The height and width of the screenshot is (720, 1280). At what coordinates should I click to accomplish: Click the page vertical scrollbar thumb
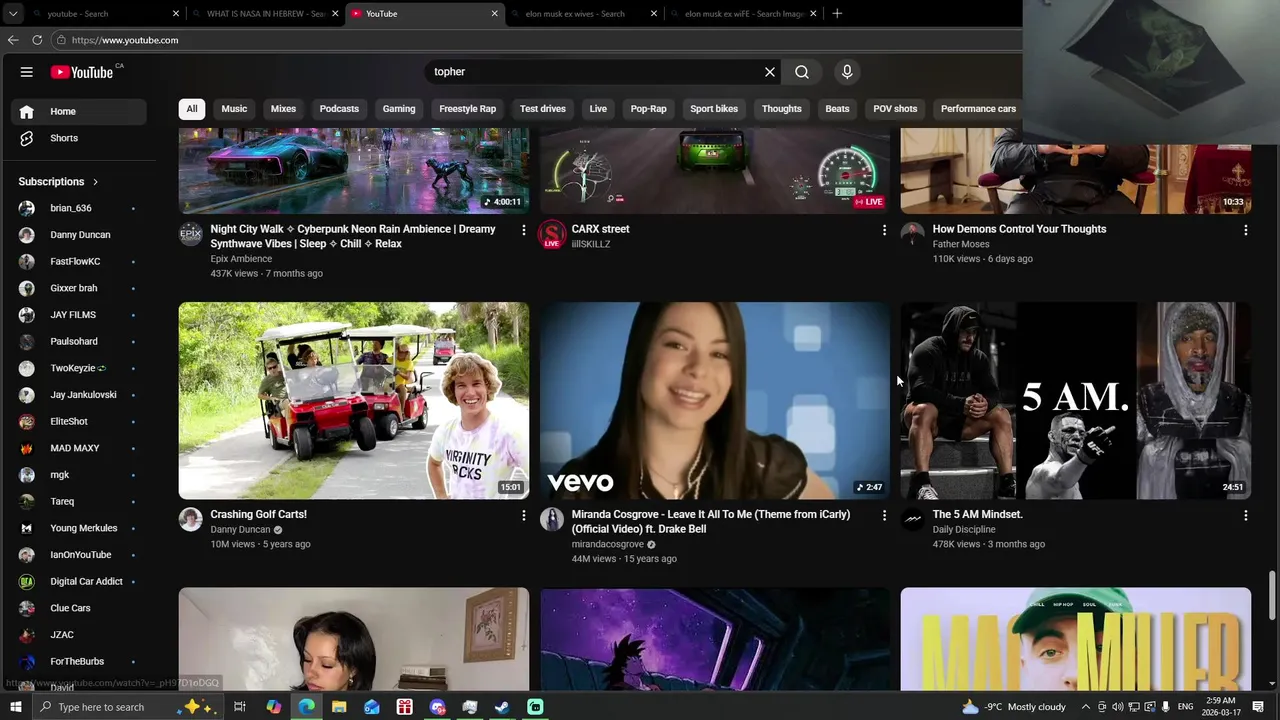click(1272, 596)
